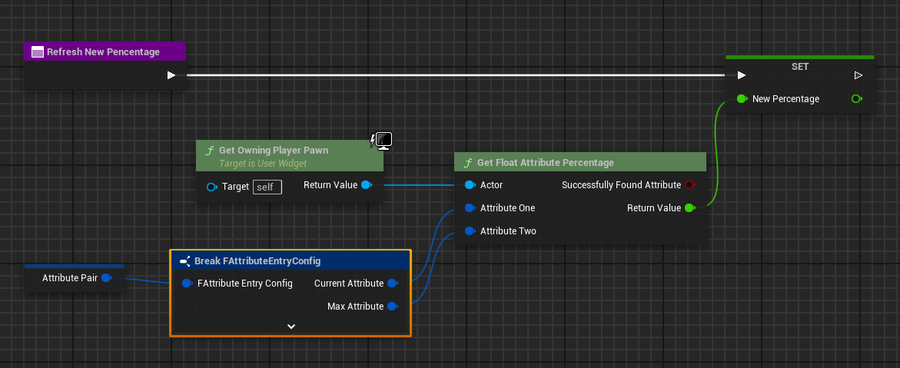Click the Refresh New Pencentage execution output pin

click(171, 75)
